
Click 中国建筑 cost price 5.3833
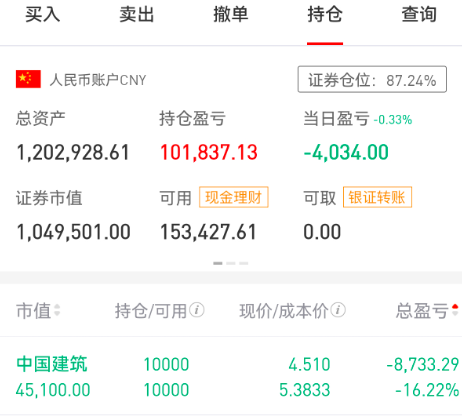305,390
